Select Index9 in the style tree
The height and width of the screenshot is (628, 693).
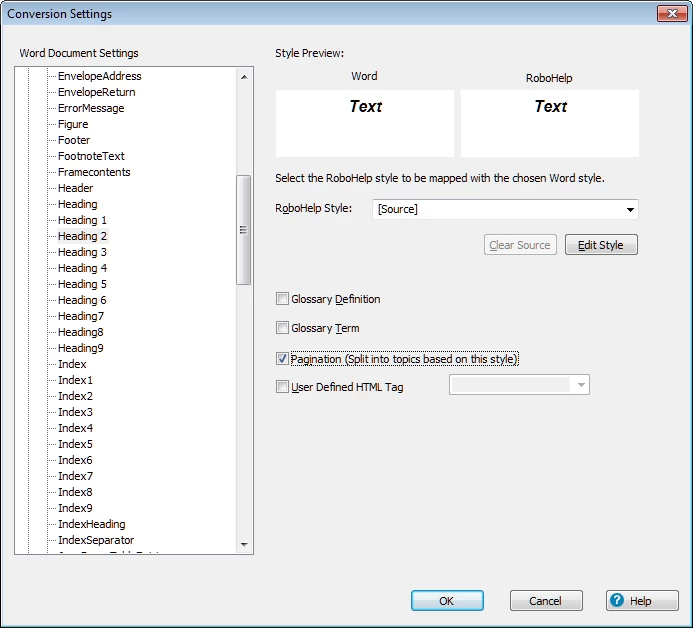pyautogui.click(x=75, y=508)
